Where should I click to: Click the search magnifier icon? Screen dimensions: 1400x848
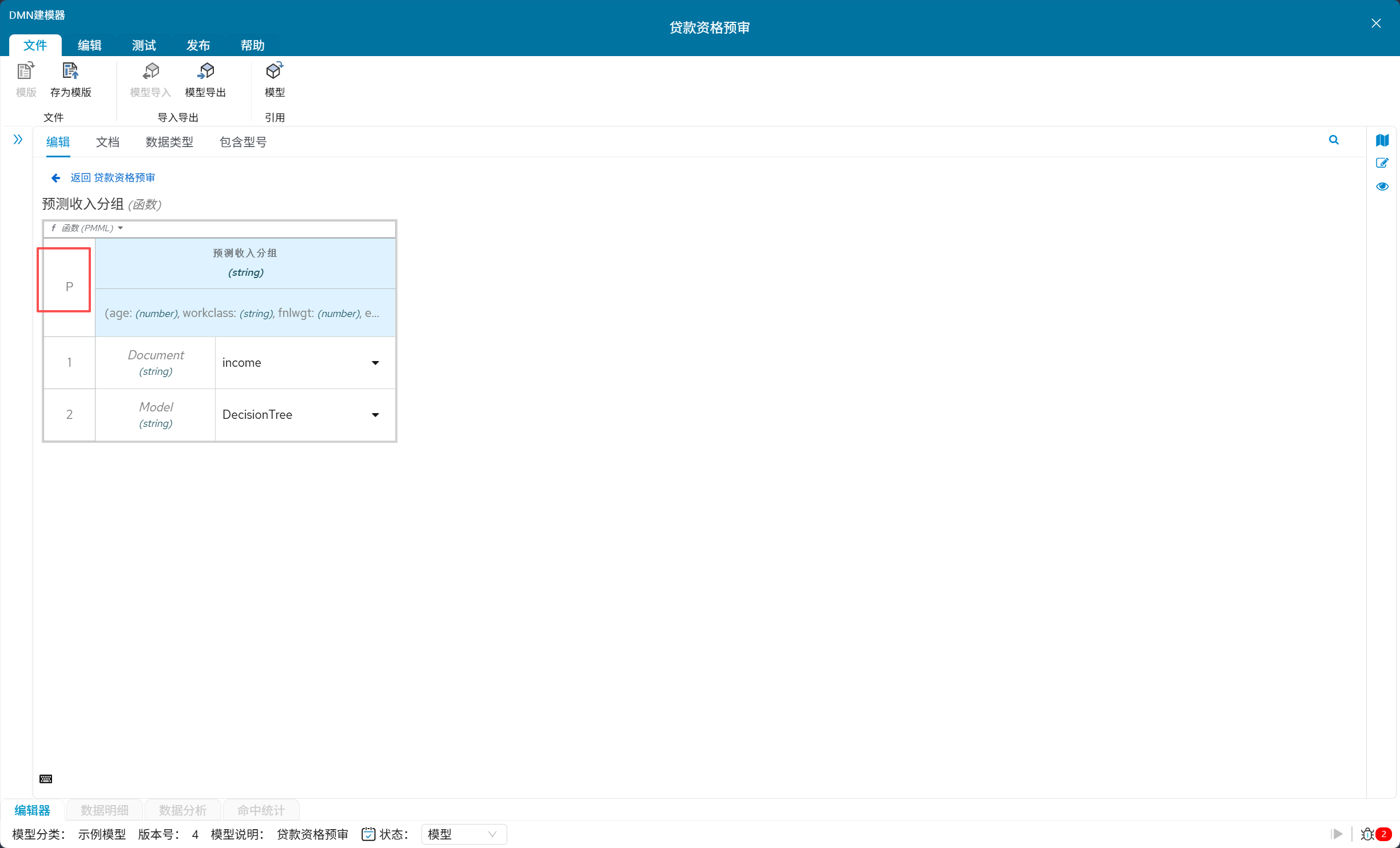pos(1334,140)
